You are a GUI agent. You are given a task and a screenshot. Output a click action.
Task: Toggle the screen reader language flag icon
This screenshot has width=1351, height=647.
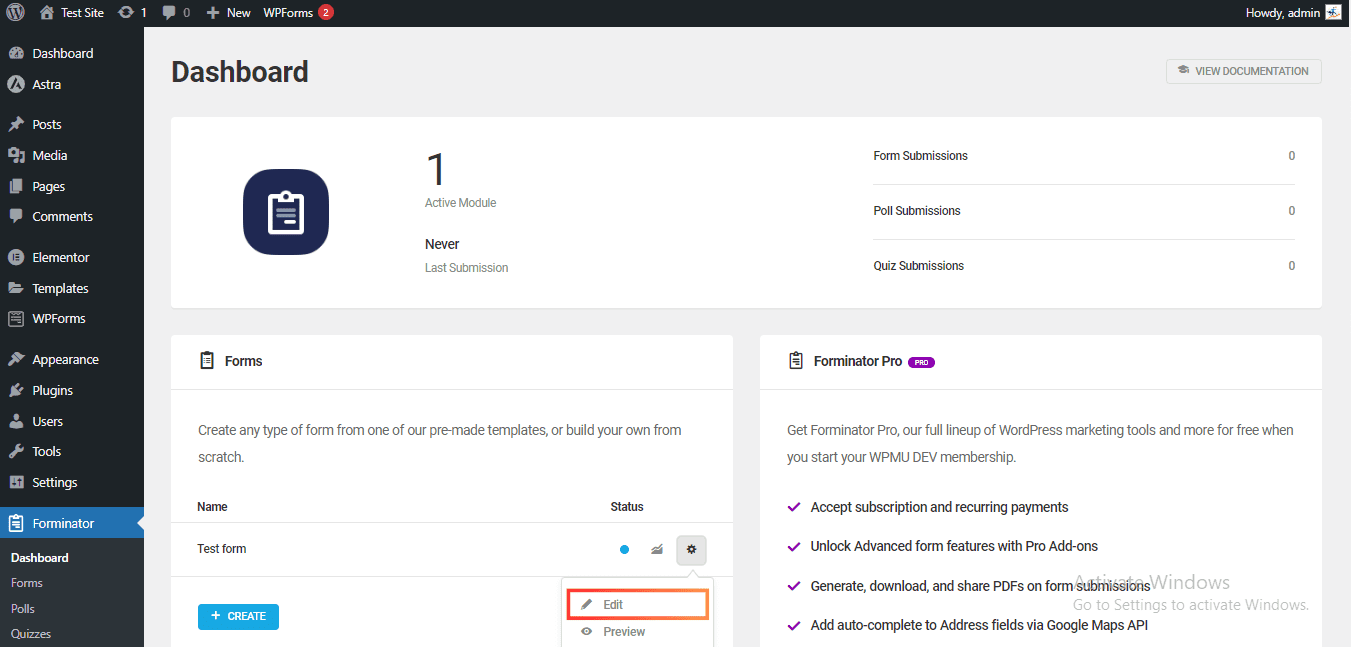click(x=1334, y=12)
